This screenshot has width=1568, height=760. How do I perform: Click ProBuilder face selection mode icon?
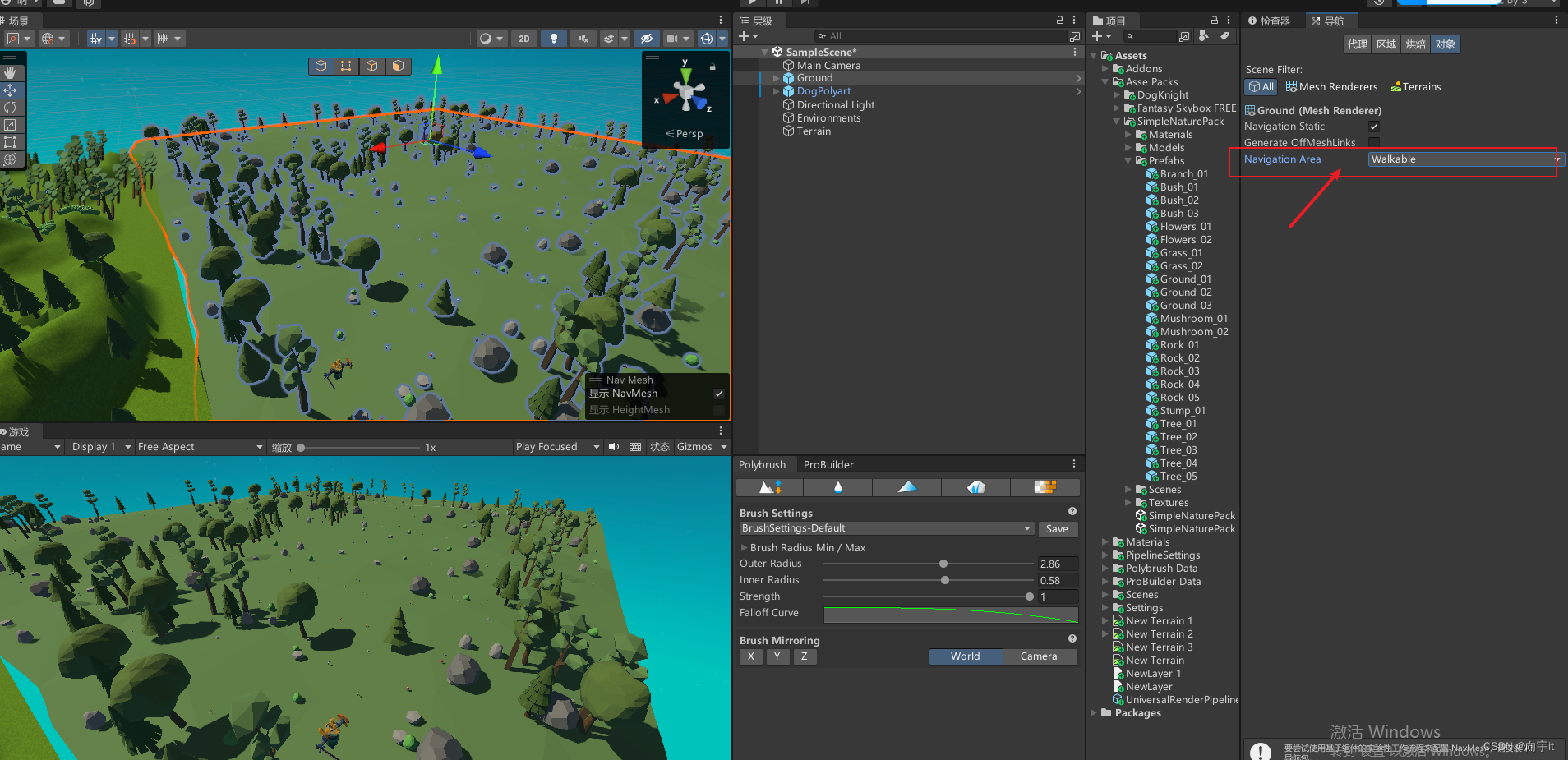point(399,66)
